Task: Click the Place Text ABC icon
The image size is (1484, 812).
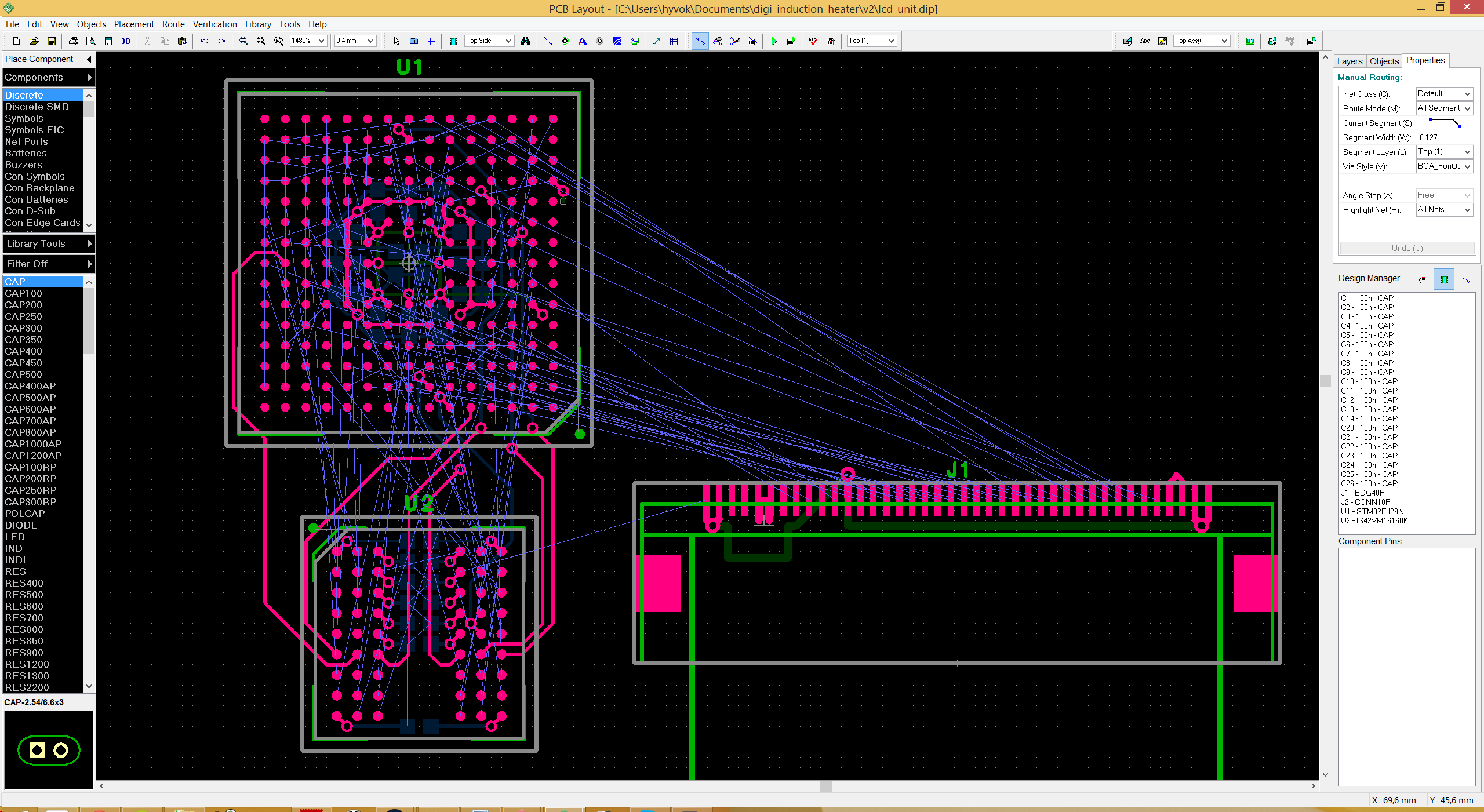Action: tap(1145, 41)
